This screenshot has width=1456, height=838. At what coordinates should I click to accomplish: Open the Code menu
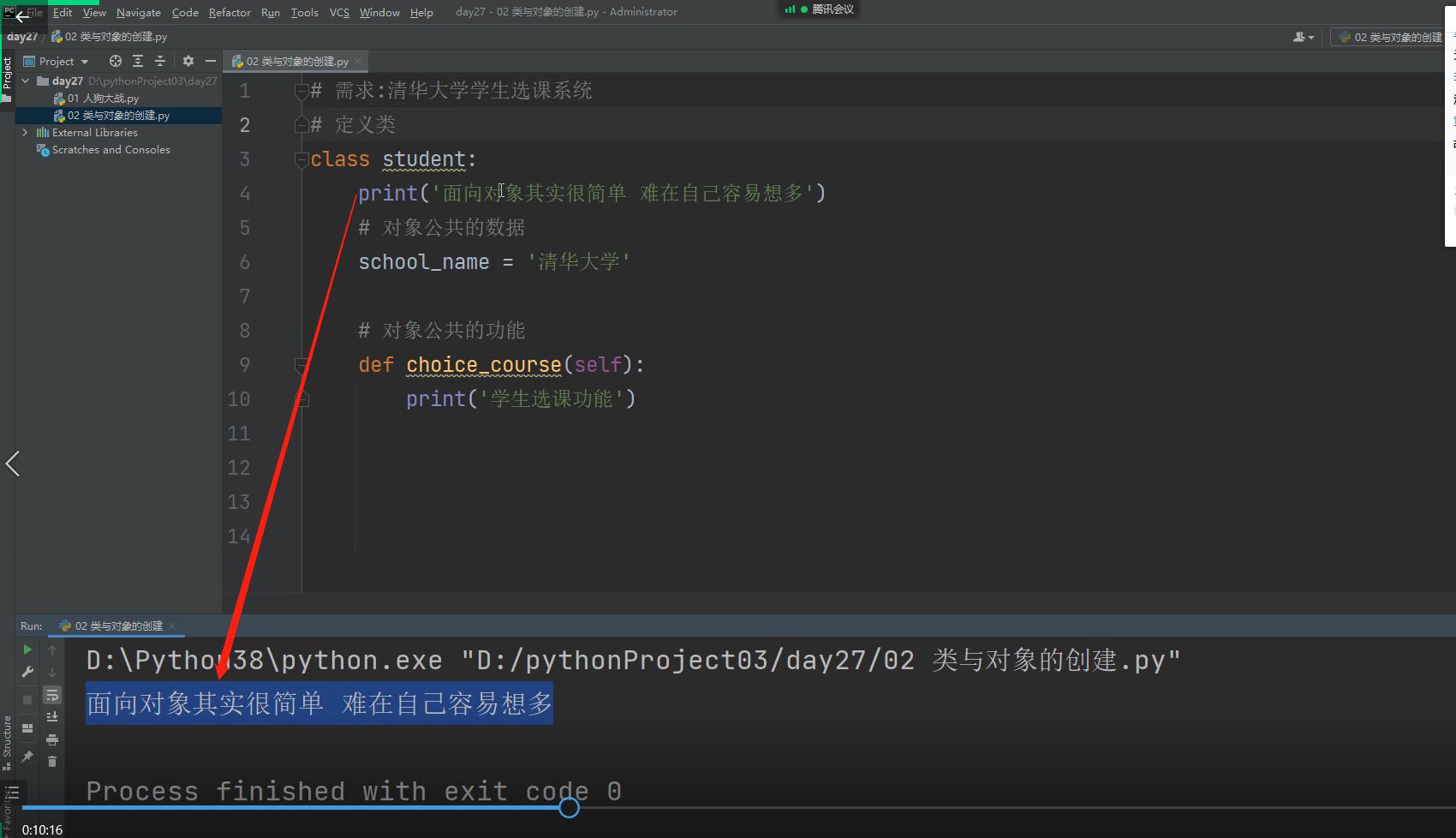pos(185,12)
